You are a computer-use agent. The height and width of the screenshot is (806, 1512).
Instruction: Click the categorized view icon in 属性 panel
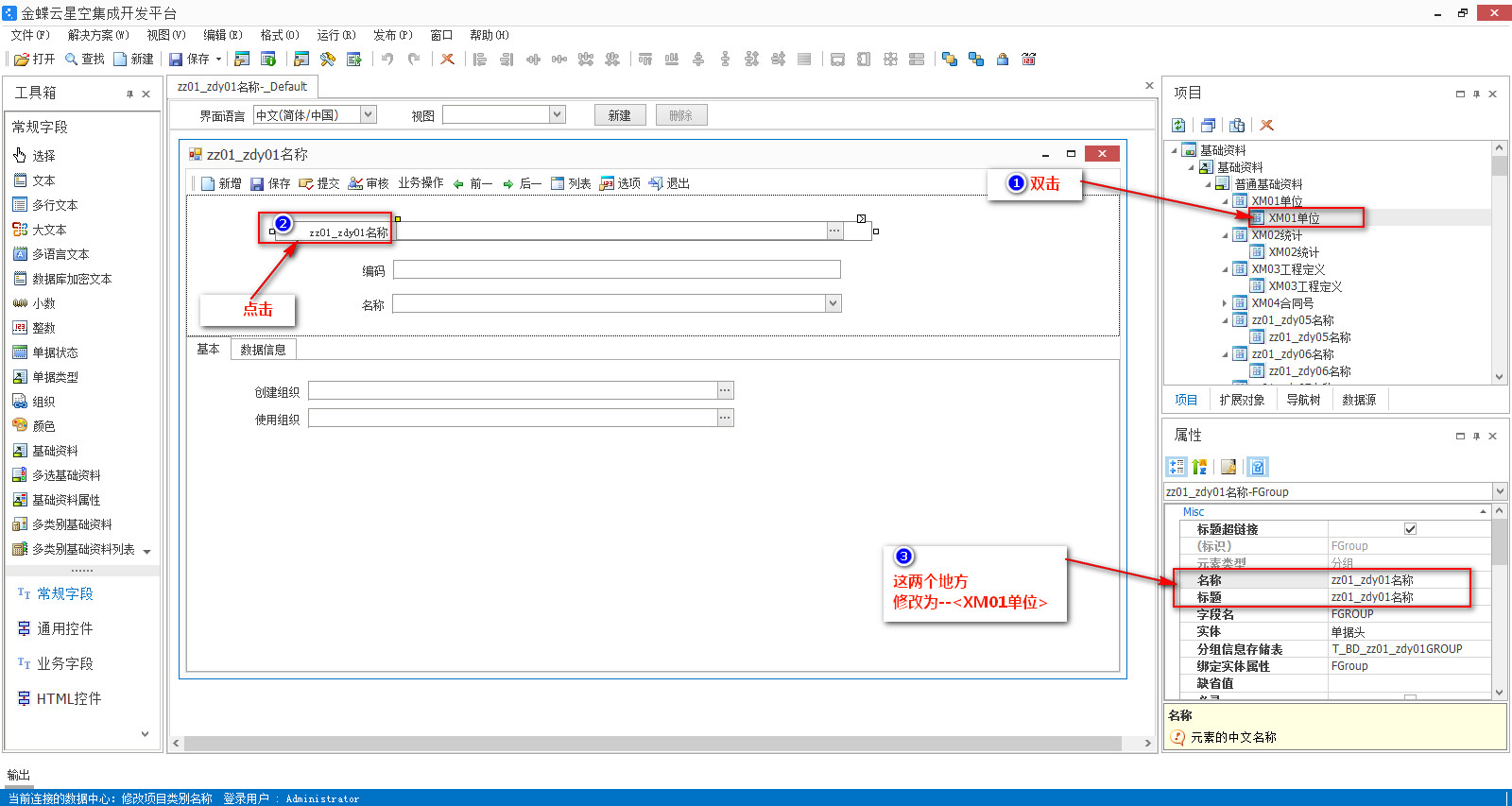point(1177,467)
